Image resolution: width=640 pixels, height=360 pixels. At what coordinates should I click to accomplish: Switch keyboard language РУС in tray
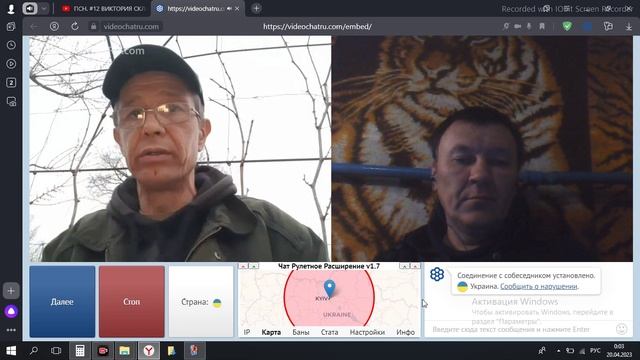(596, 351)
